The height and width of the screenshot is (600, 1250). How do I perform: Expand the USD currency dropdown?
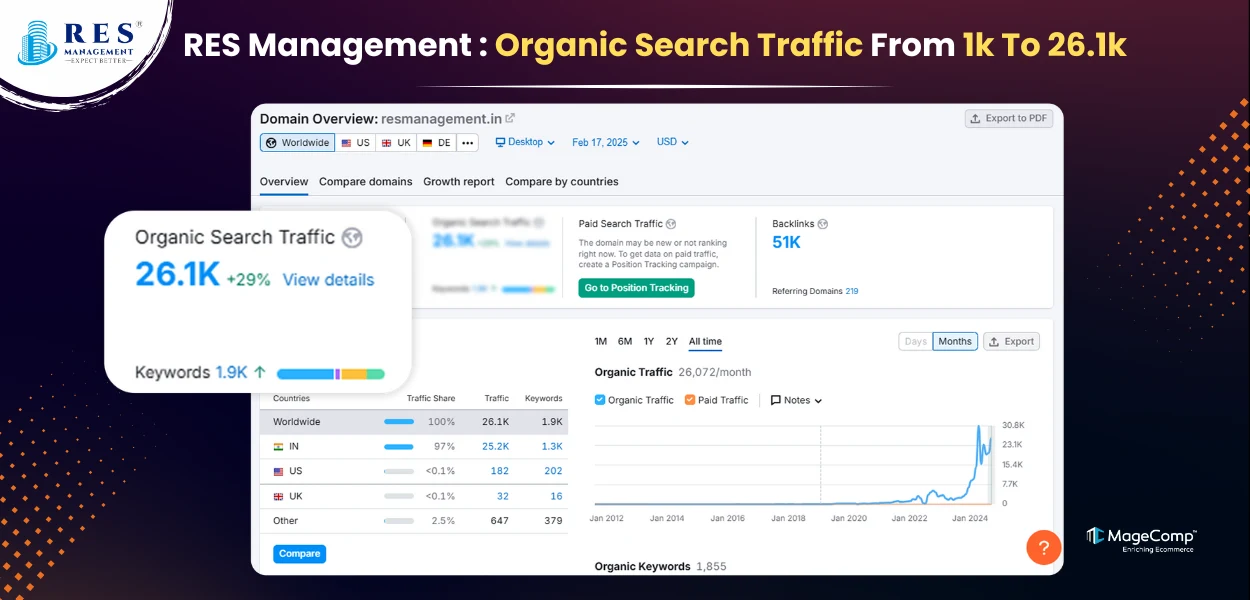672,142
